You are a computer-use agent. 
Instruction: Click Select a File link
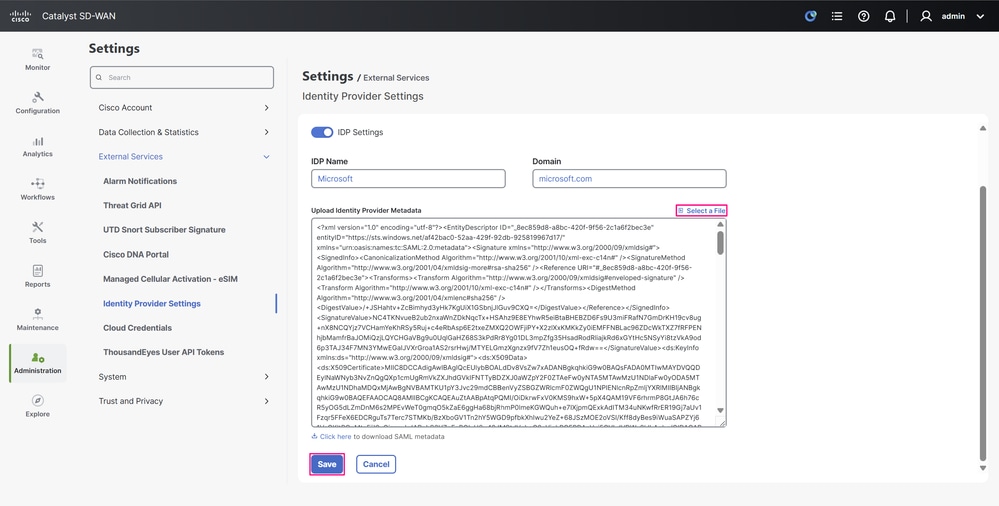click(x=701, y=210)
